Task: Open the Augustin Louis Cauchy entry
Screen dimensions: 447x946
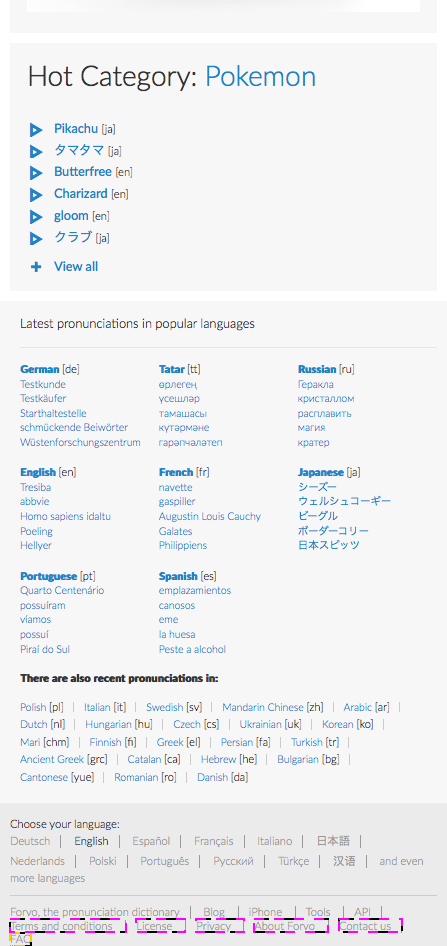Action: pos(210,516)
